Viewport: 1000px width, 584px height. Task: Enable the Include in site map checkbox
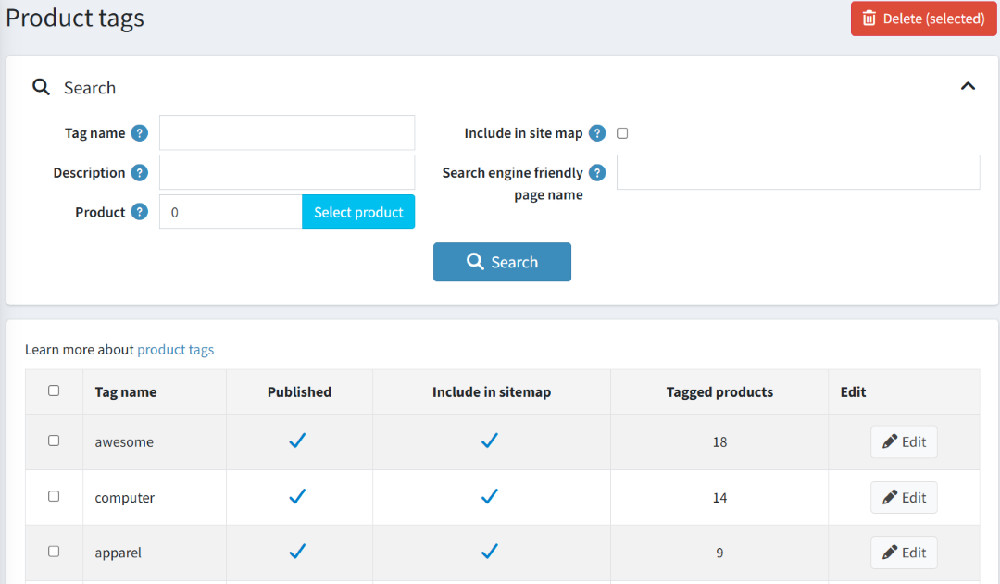622,132
